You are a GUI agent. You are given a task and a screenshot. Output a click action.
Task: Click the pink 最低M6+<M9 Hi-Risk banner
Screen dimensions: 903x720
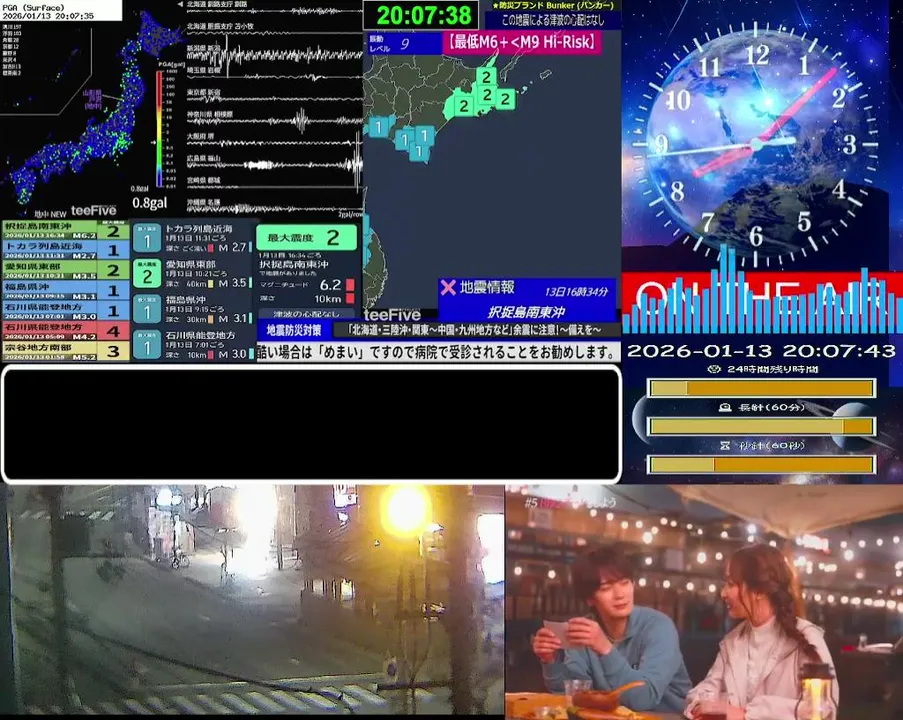click(522, 42)
